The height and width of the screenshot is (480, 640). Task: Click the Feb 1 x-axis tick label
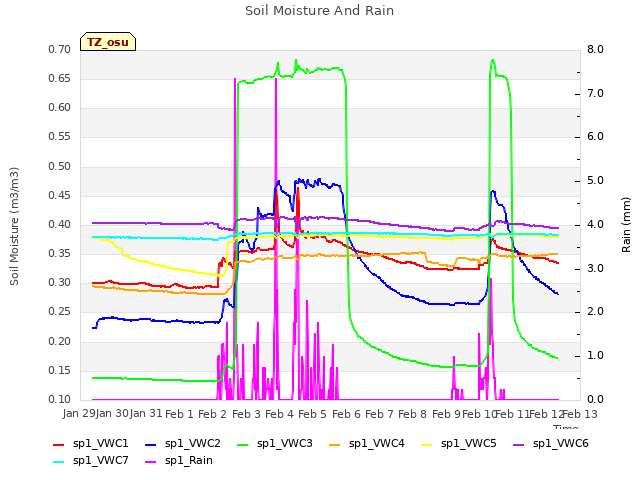179,414
